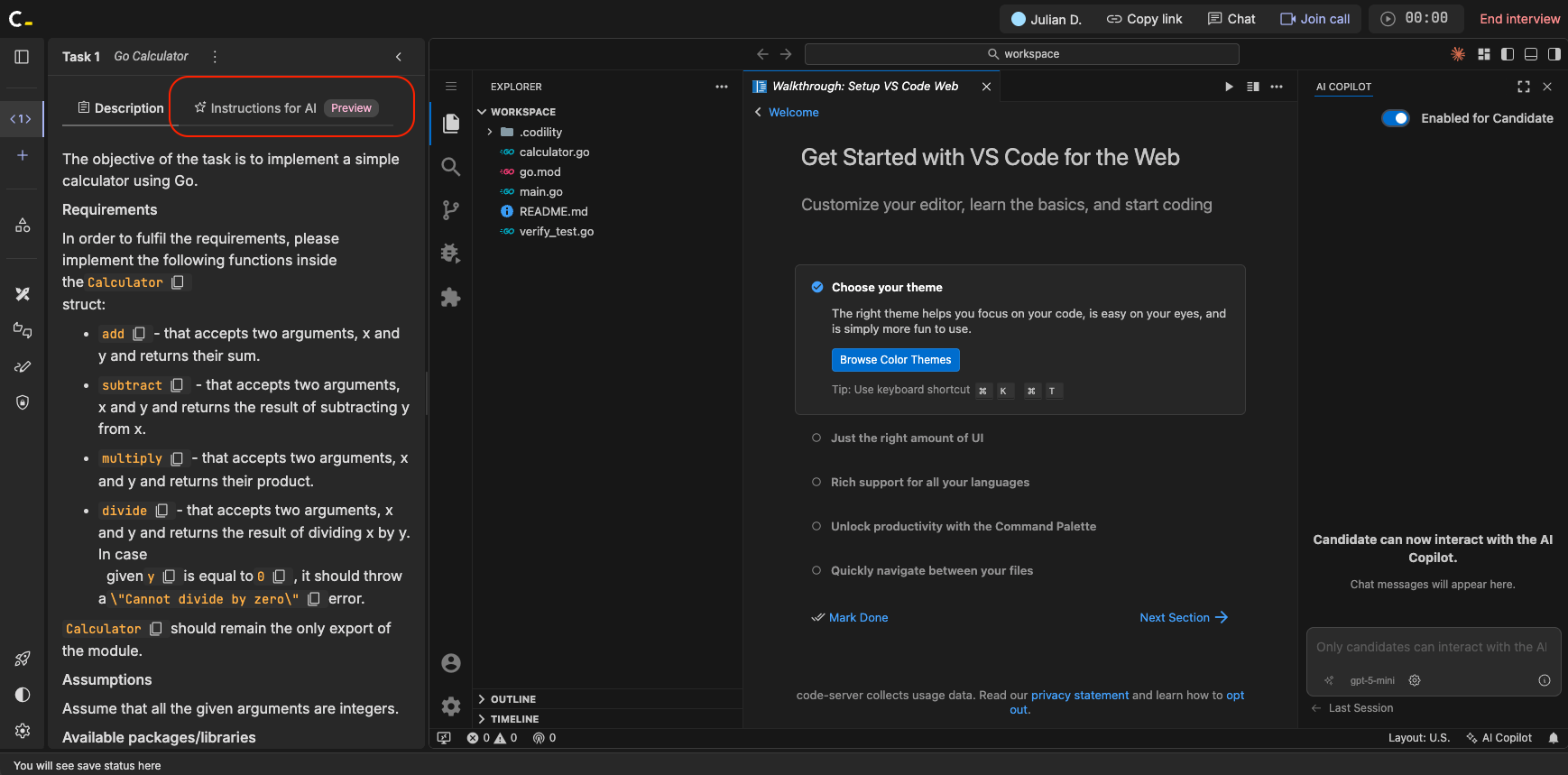Open the Accounts menu in the activity bar
The height and width of the screenshot is (775, 1568).
[x=451, y=663]
